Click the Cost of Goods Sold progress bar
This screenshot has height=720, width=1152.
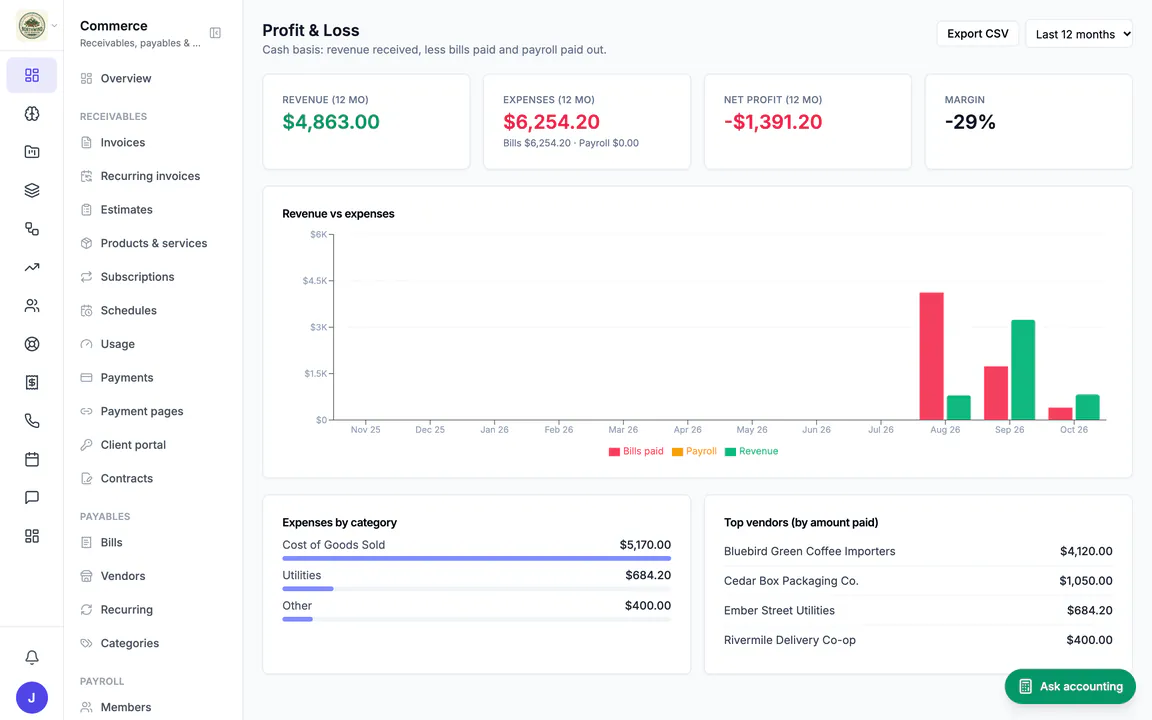(x=476, y=558)
